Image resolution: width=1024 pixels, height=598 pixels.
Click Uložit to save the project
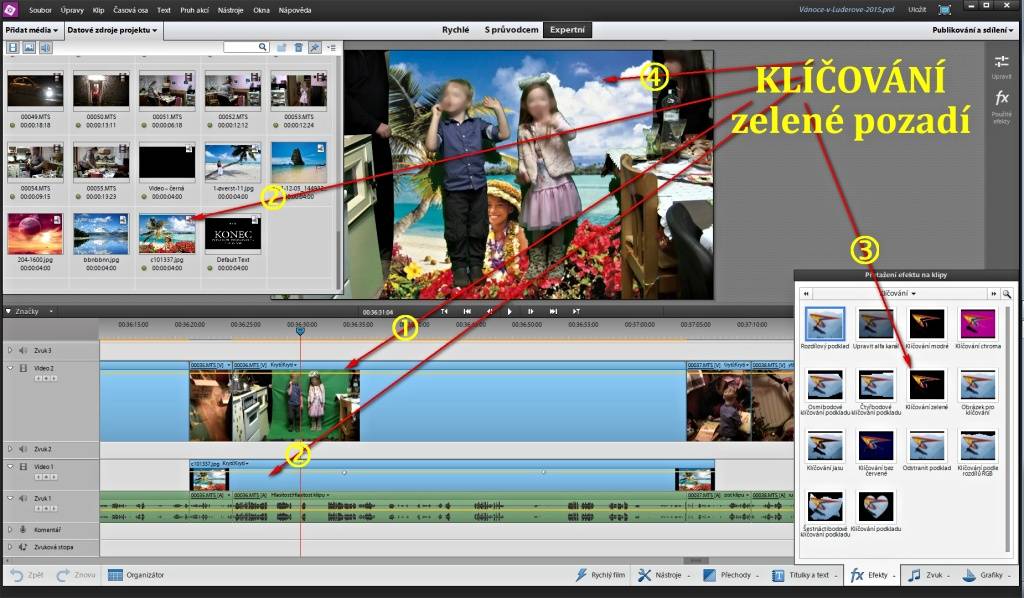pos(917,10)
